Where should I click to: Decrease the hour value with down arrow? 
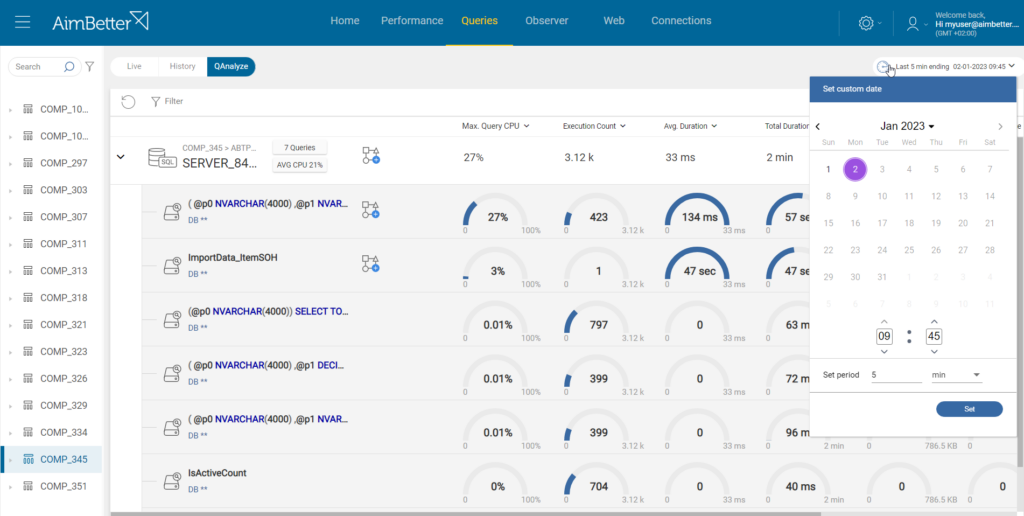tap(884, 352)
